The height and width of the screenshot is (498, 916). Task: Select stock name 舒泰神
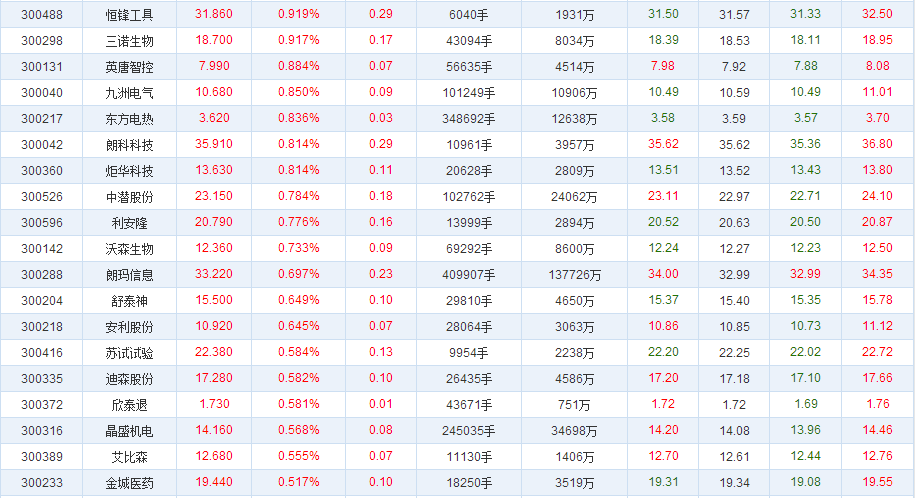point(129,301)
